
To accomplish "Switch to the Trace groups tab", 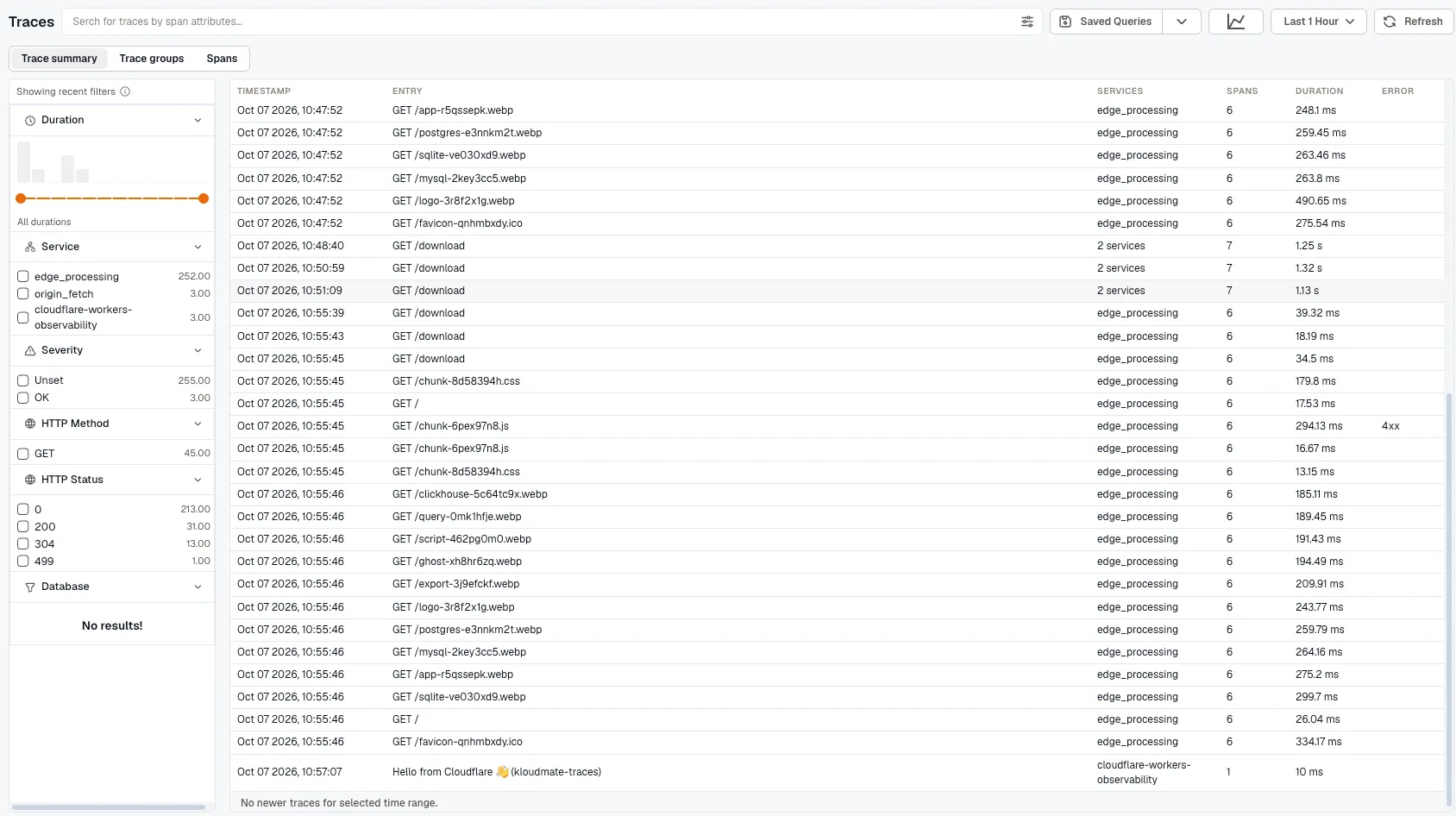I will click(152, 59).
